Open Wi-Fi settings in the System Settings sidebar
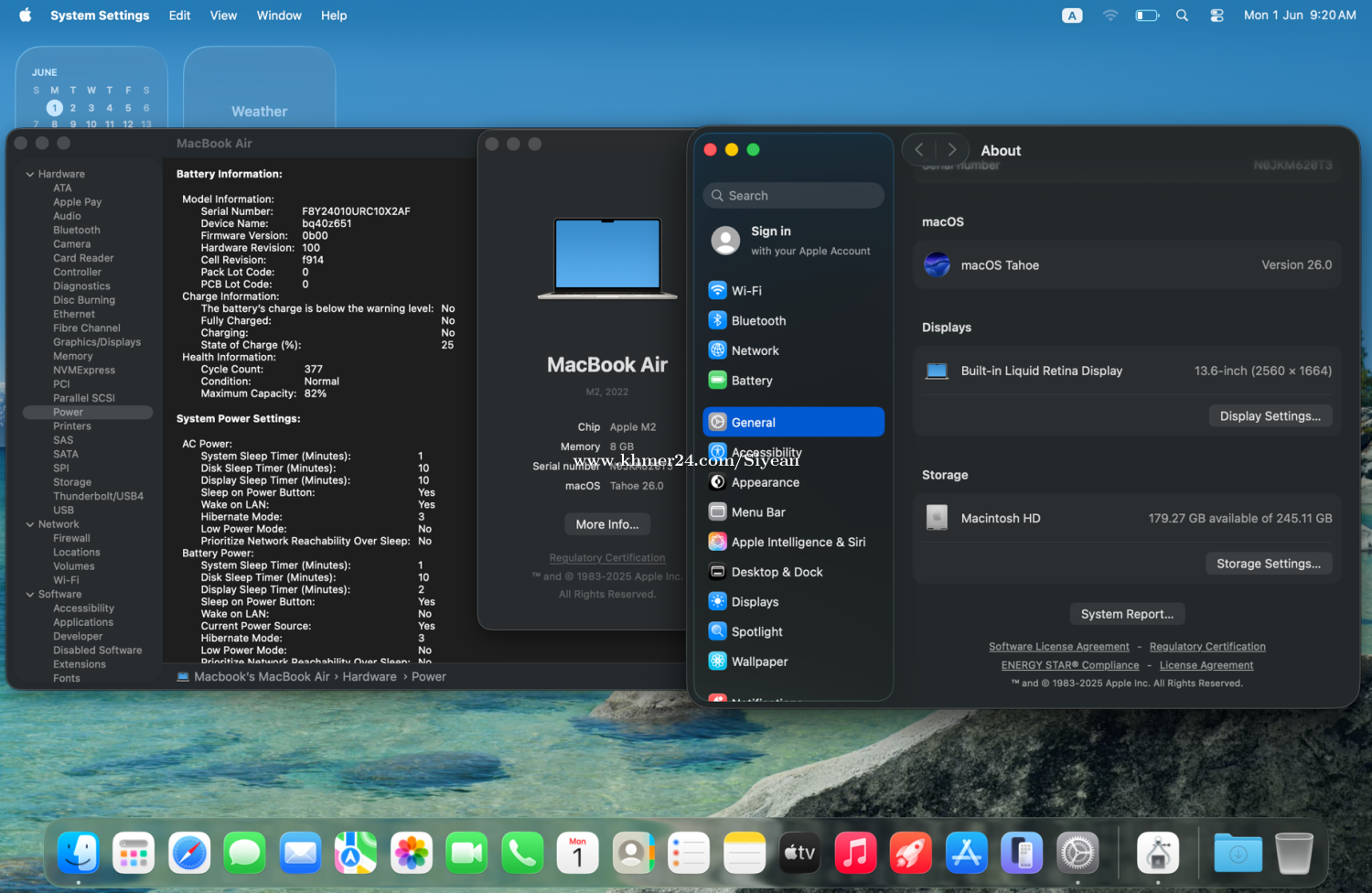This screenshot has width=1372, height=893. click(x=794, y=291)
